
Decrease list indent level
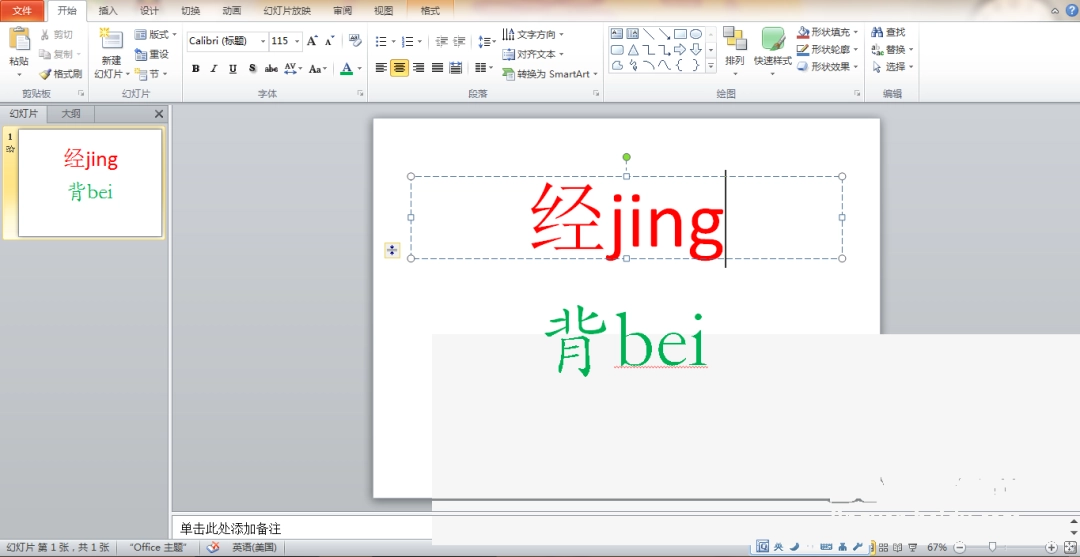pos(442,42)
